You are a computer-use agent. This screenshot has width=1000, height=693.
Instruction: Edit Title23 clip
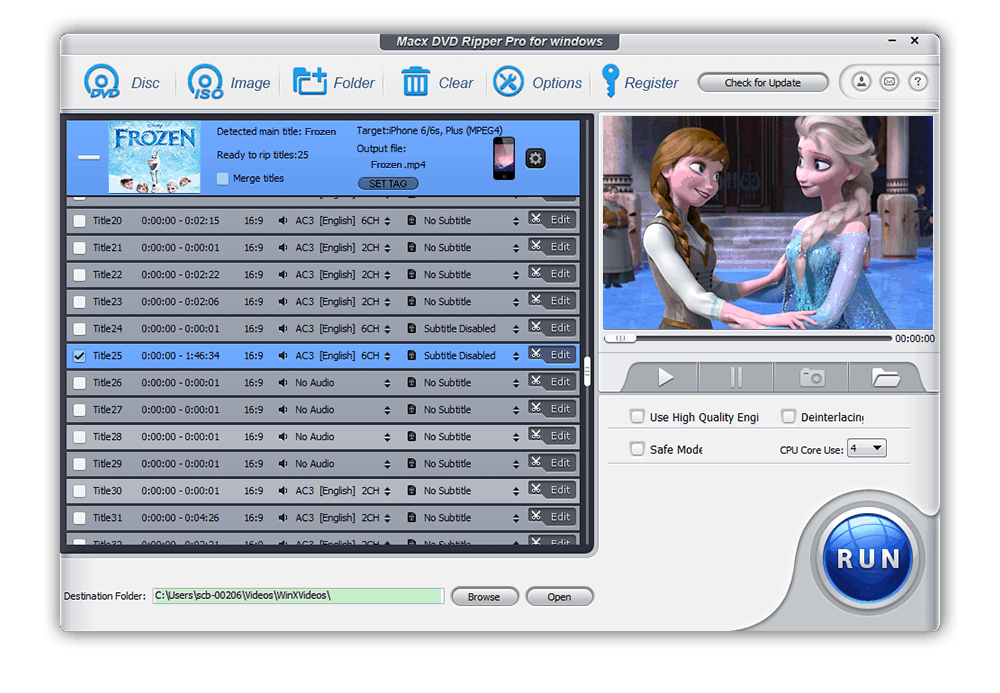tap(552, 301)
